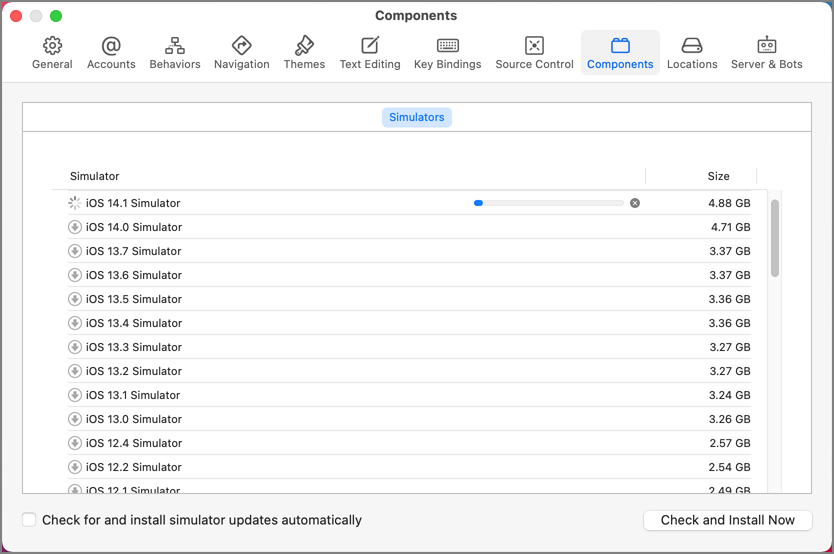Download the iOS 14.0 Simulator

[75, 227]
